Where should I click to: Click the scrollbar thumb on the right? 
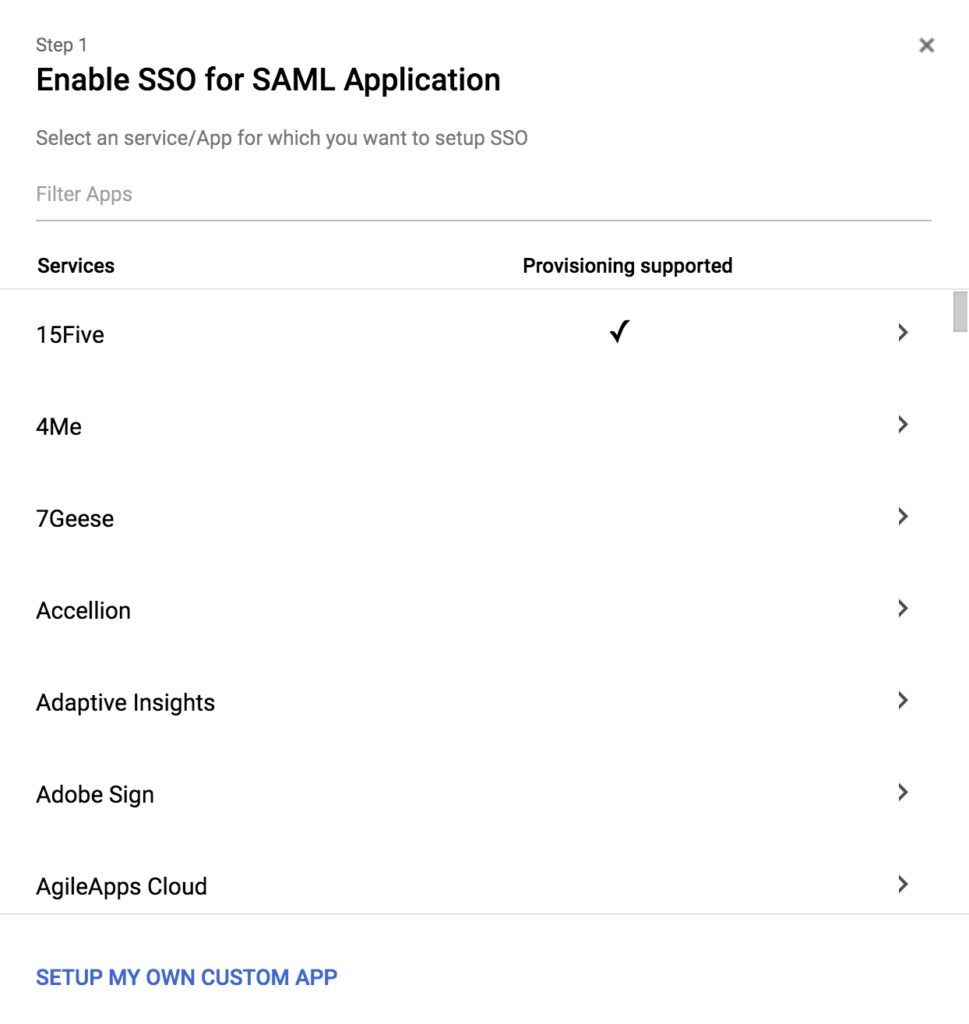tap(959, 310)
